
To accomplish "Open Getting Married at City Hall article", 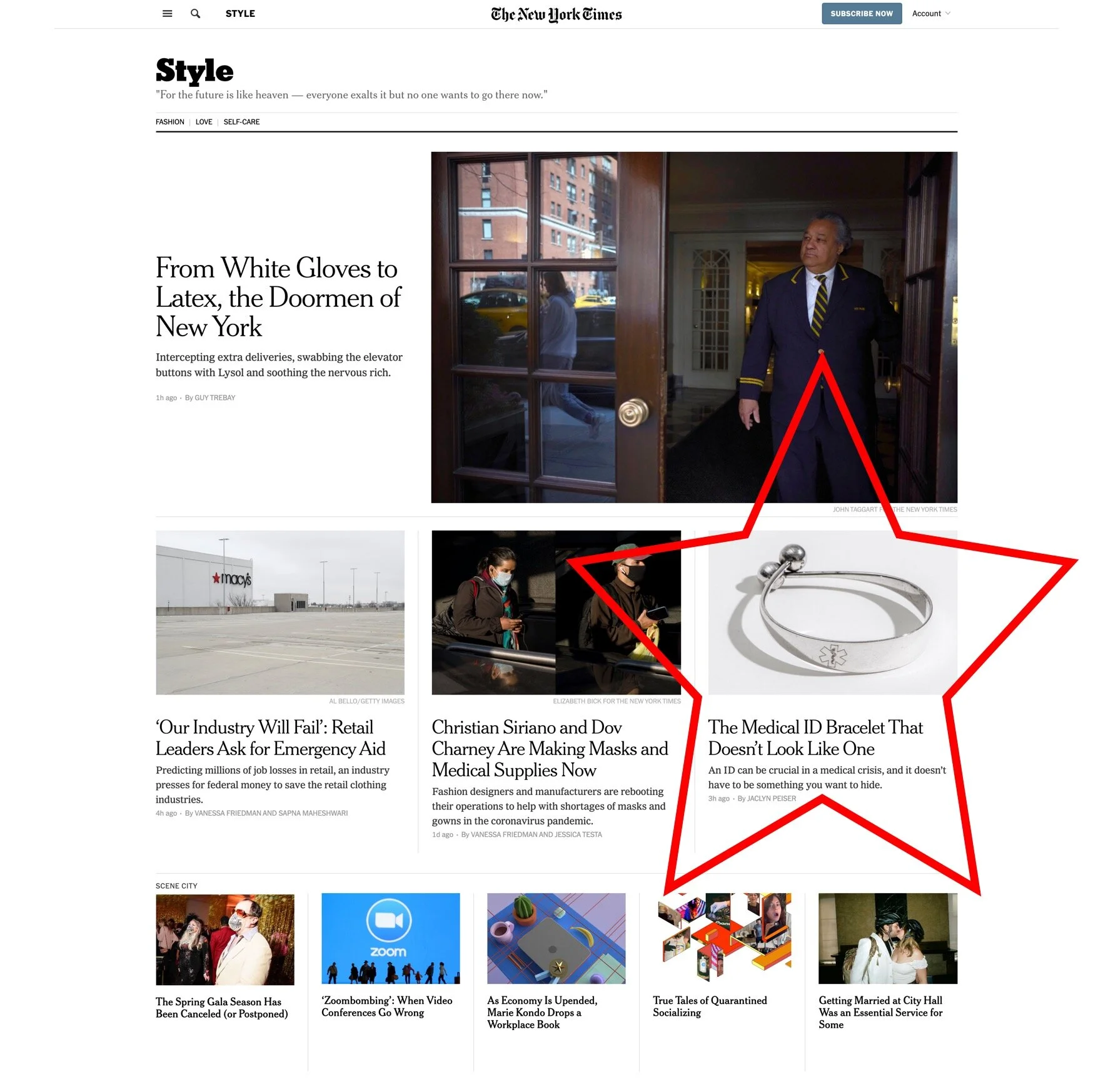I will (x=880, y=1012).
